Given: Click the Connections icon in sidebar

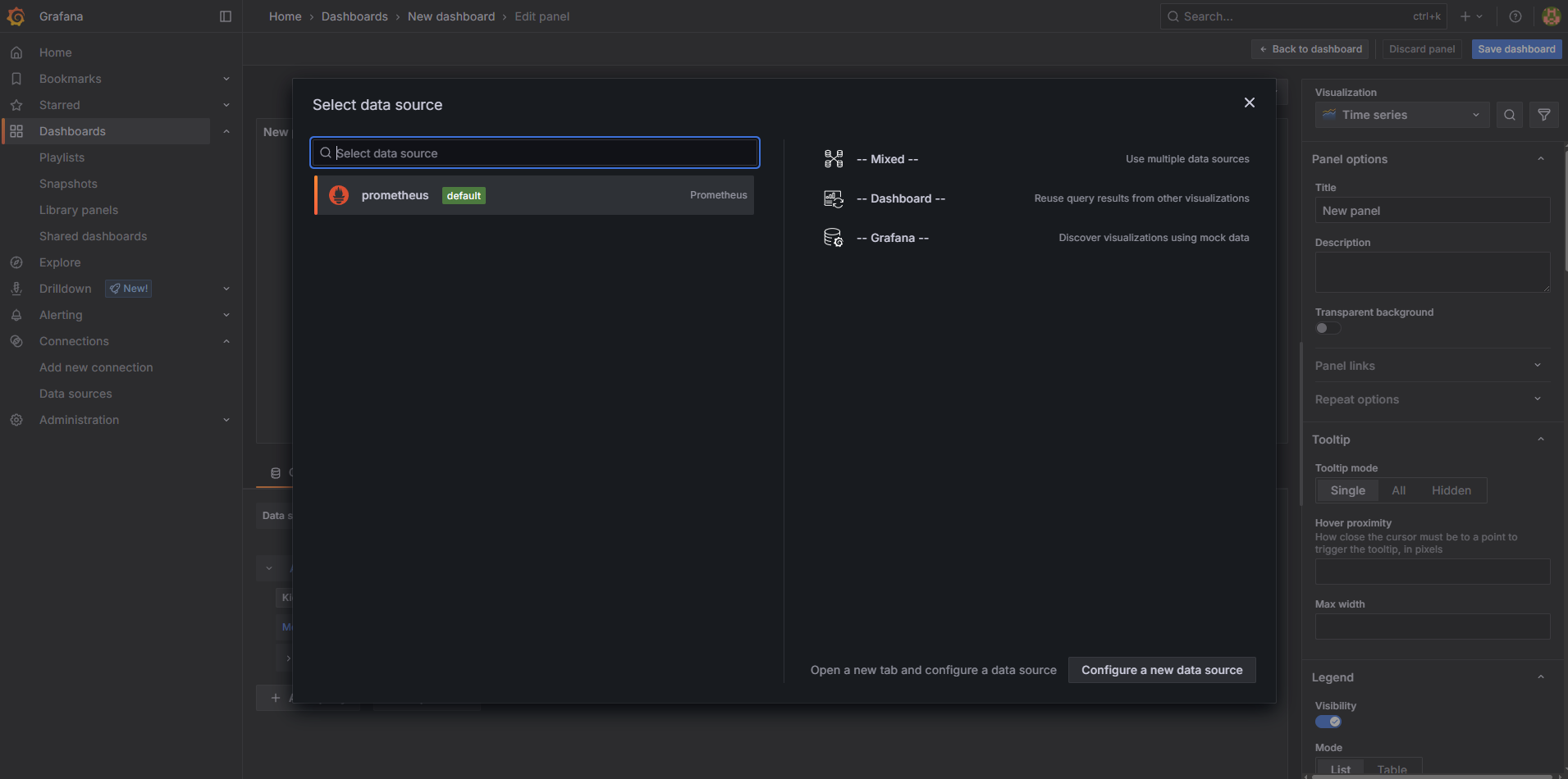Looking at the screenshot, I should click(16, 341).
